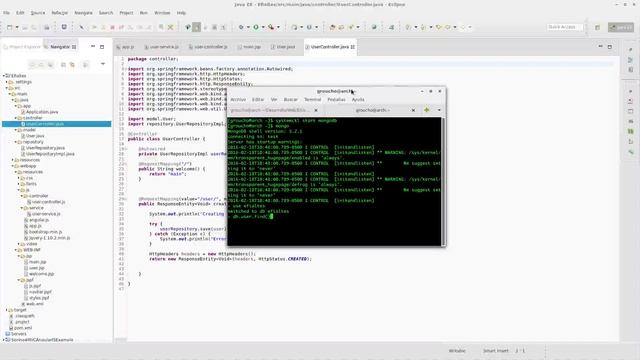Viewport: 640px width, 360px height.
Task: Select UserRepositoryImpl.java in the tree
Action: coord(47,154)
